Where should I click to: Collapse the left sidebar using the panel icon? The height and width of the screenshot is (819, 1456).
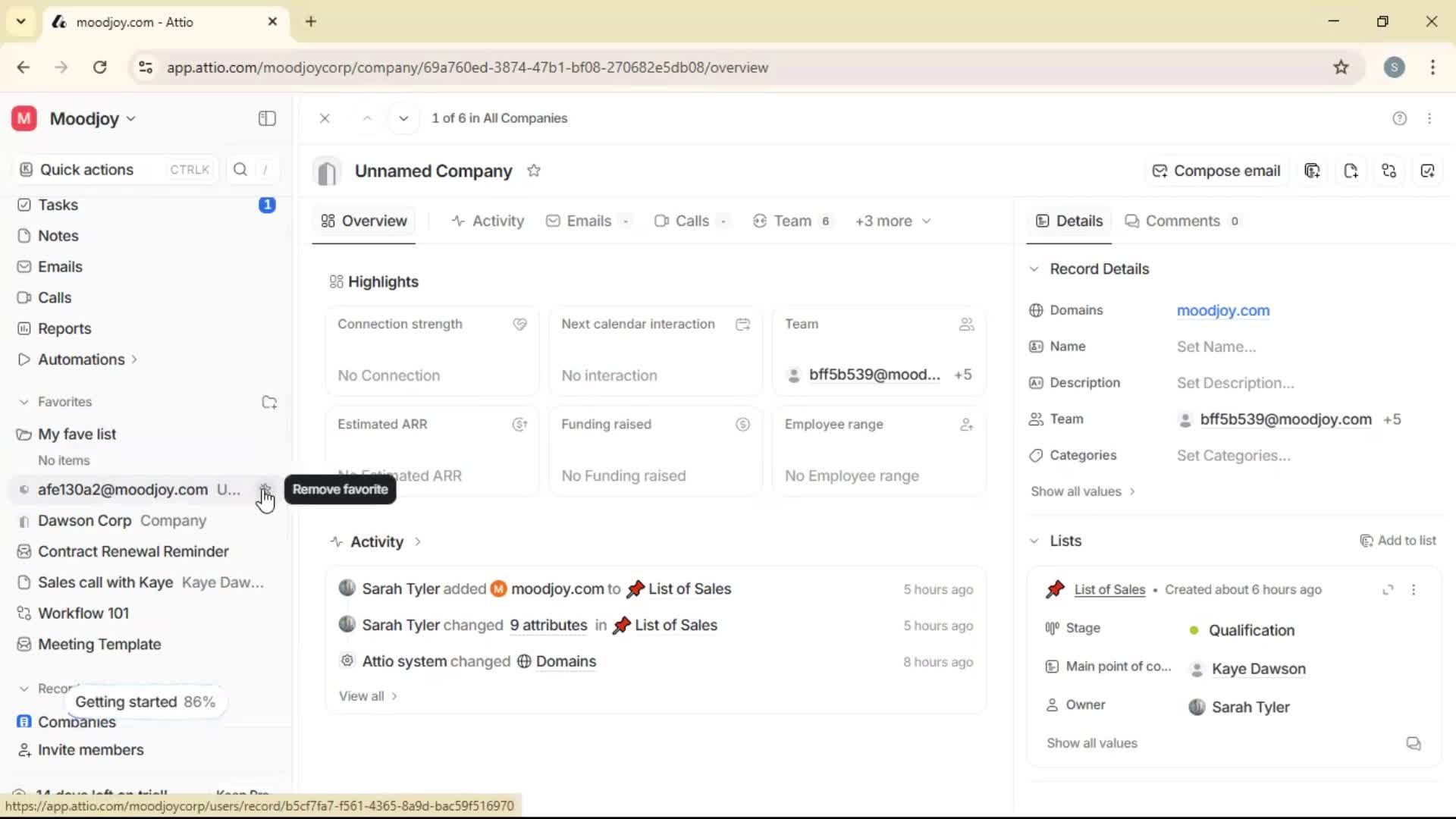pyautogui.click(x=266, y=118)
